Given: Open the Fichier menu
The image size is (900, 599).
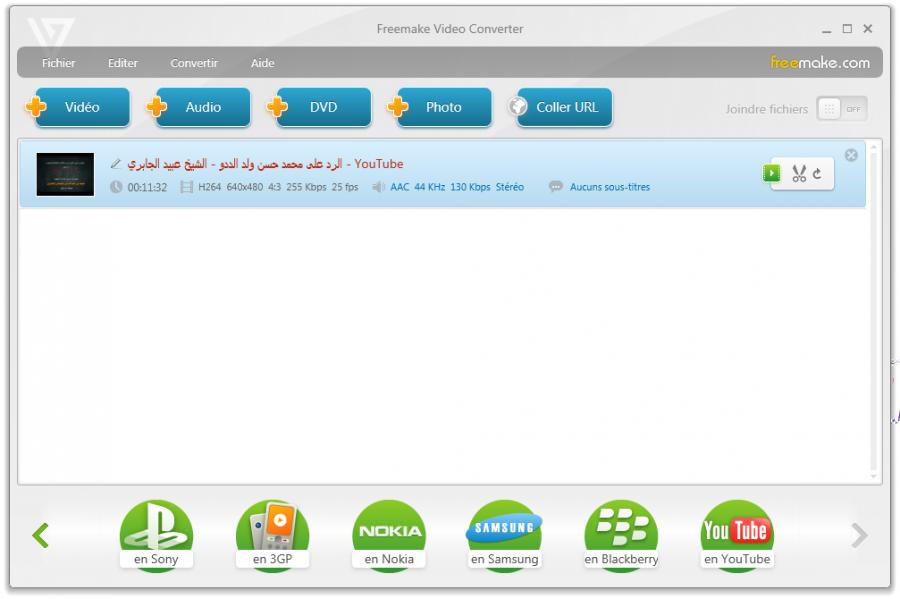Looking at the screenshot, I should [x=58, y=63].
